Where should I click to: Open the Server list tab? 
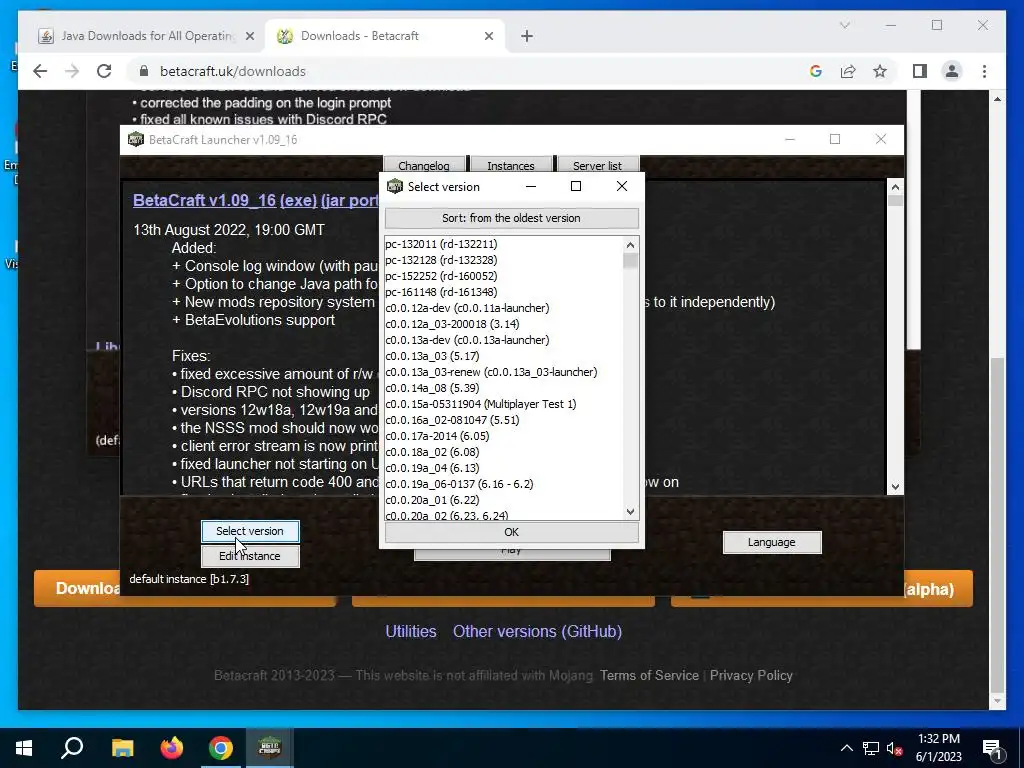point(598,165)
